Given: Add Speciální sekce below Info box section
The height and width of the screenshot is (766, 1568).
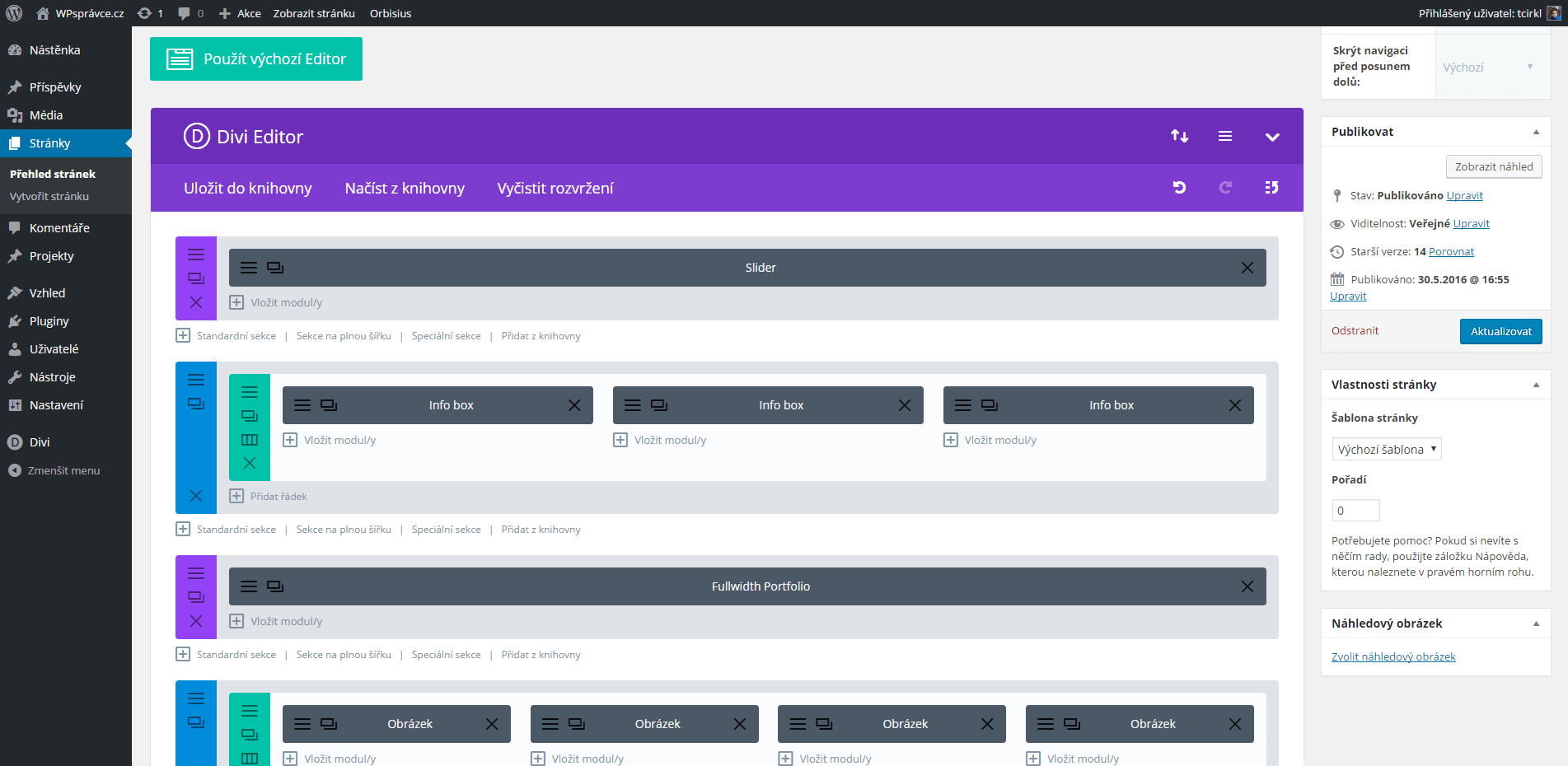Looking at the screenshot, I should point(446,530).
